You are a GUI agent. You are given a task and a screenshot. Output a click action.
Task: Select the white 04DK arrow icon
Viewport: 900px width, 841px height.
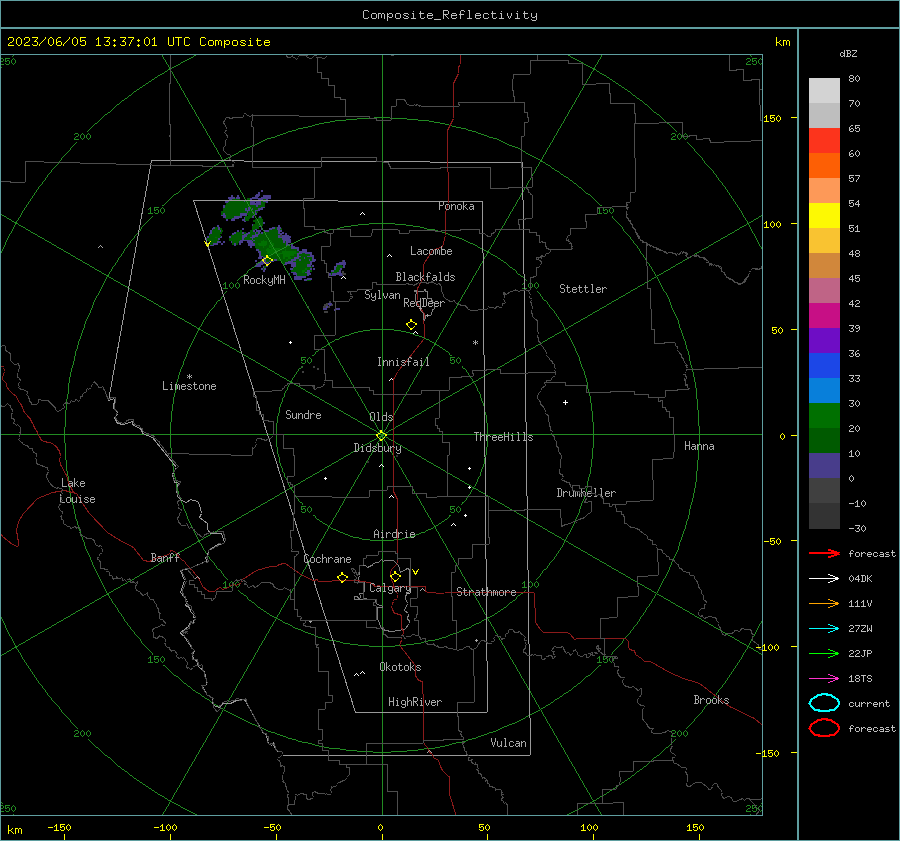click(x=824, y=578)
